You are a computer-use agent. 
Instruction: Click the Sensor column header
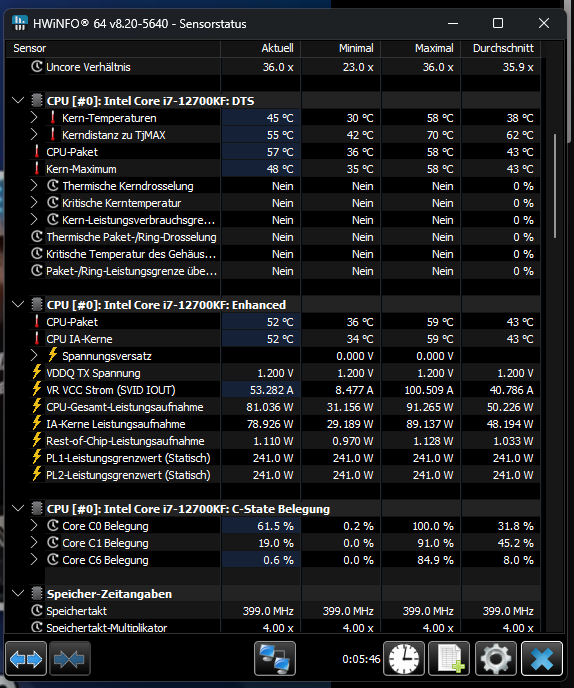click(x=113, y=48)
